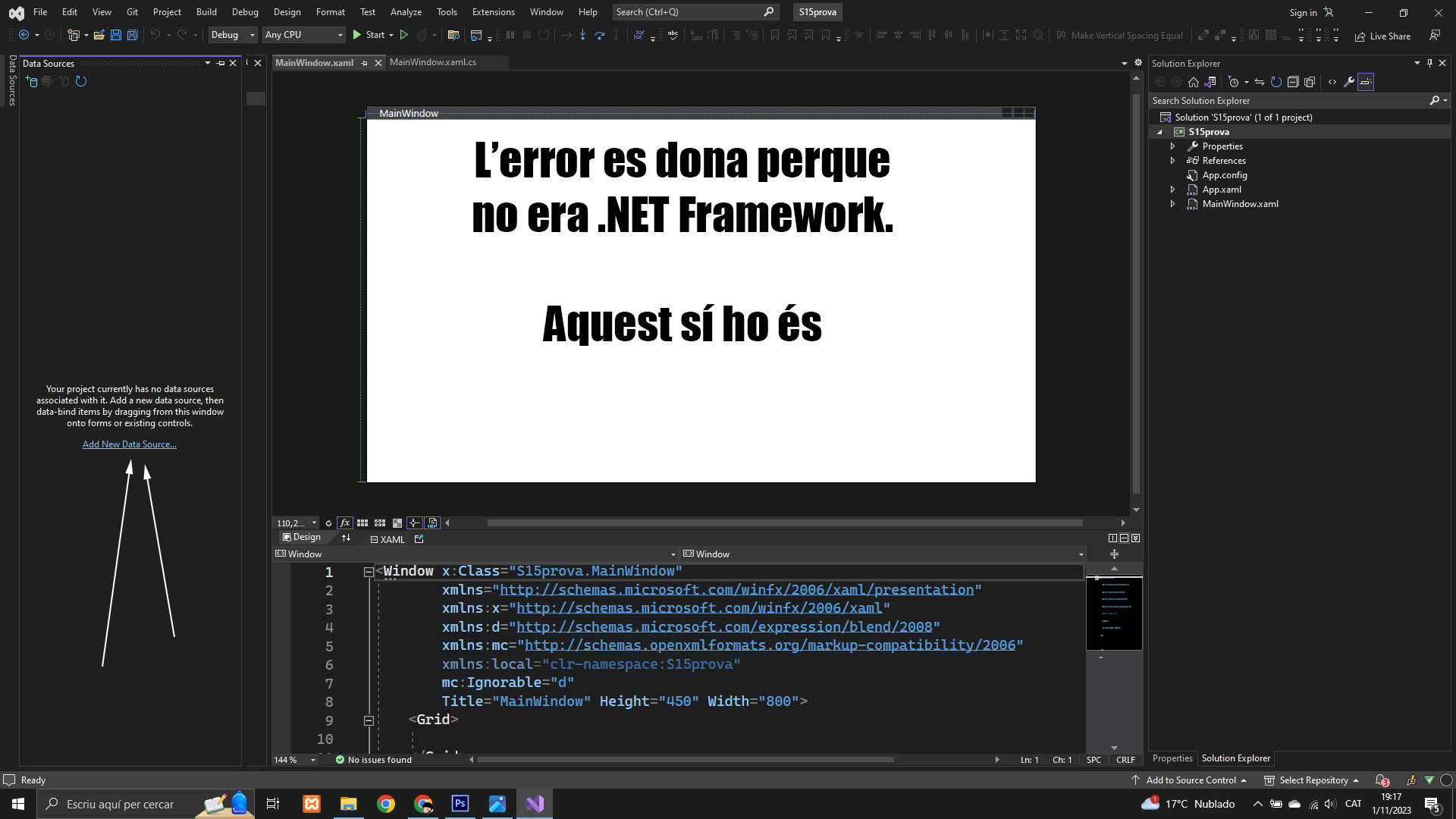Click Add New Data Source link
Image resolution: width=1456 pixels, height=819 pixels.
tap(129, 444)
